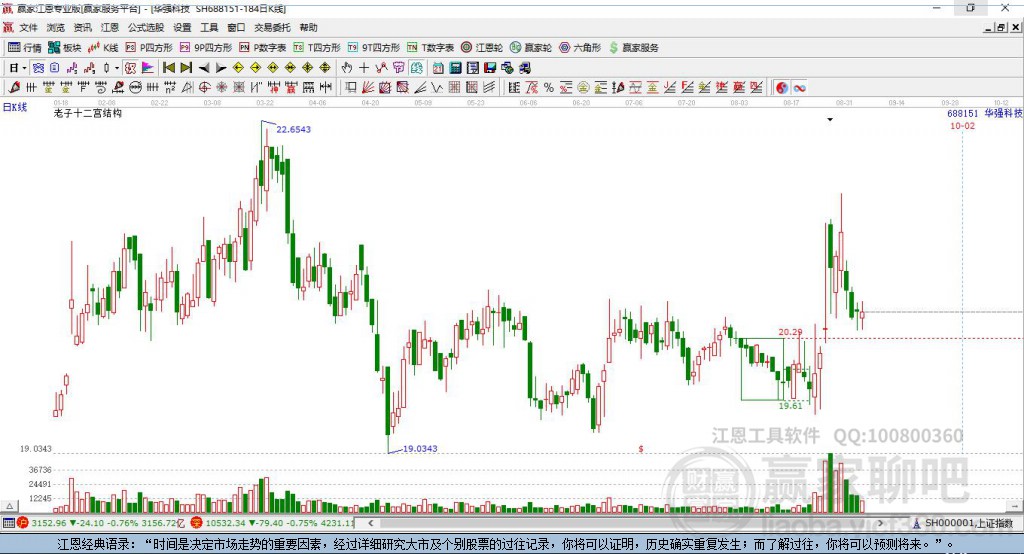This screenshot has width=1024, height=554.
Task: Step back using the black left triangle
Action: pos(204,68)
